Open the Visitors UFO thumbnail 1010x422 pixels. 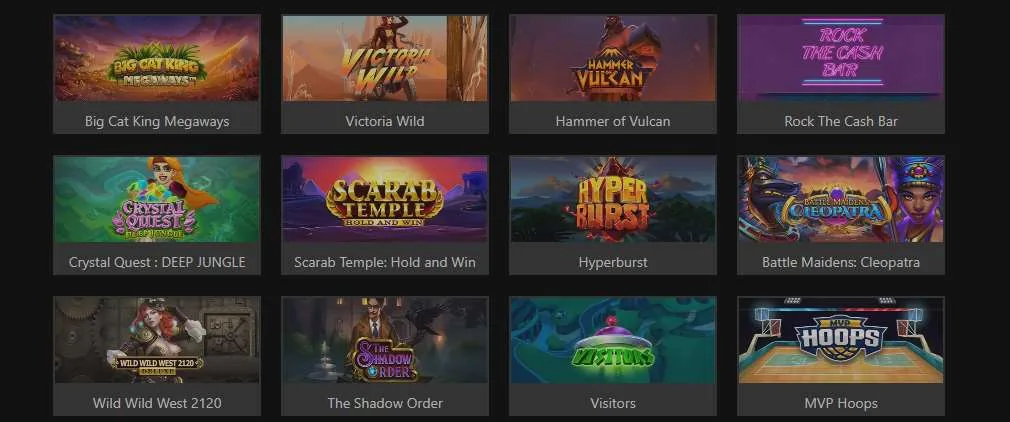(613, 340)
